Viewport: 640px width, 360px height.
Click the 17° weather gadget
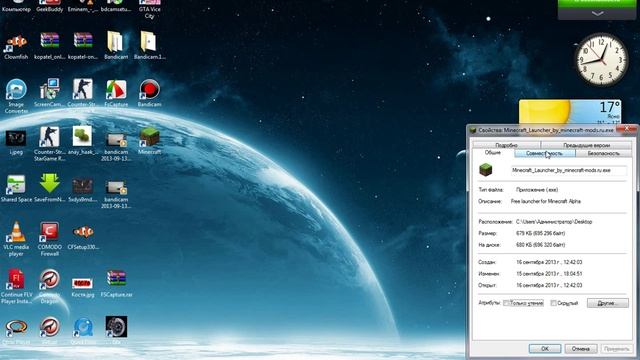click(x=570, y=111)
